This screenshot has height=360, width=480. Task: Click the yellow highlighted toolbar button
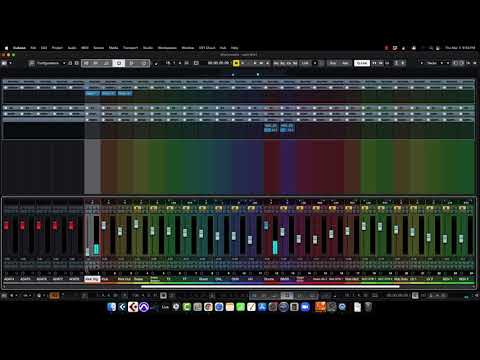pos(236,63)
